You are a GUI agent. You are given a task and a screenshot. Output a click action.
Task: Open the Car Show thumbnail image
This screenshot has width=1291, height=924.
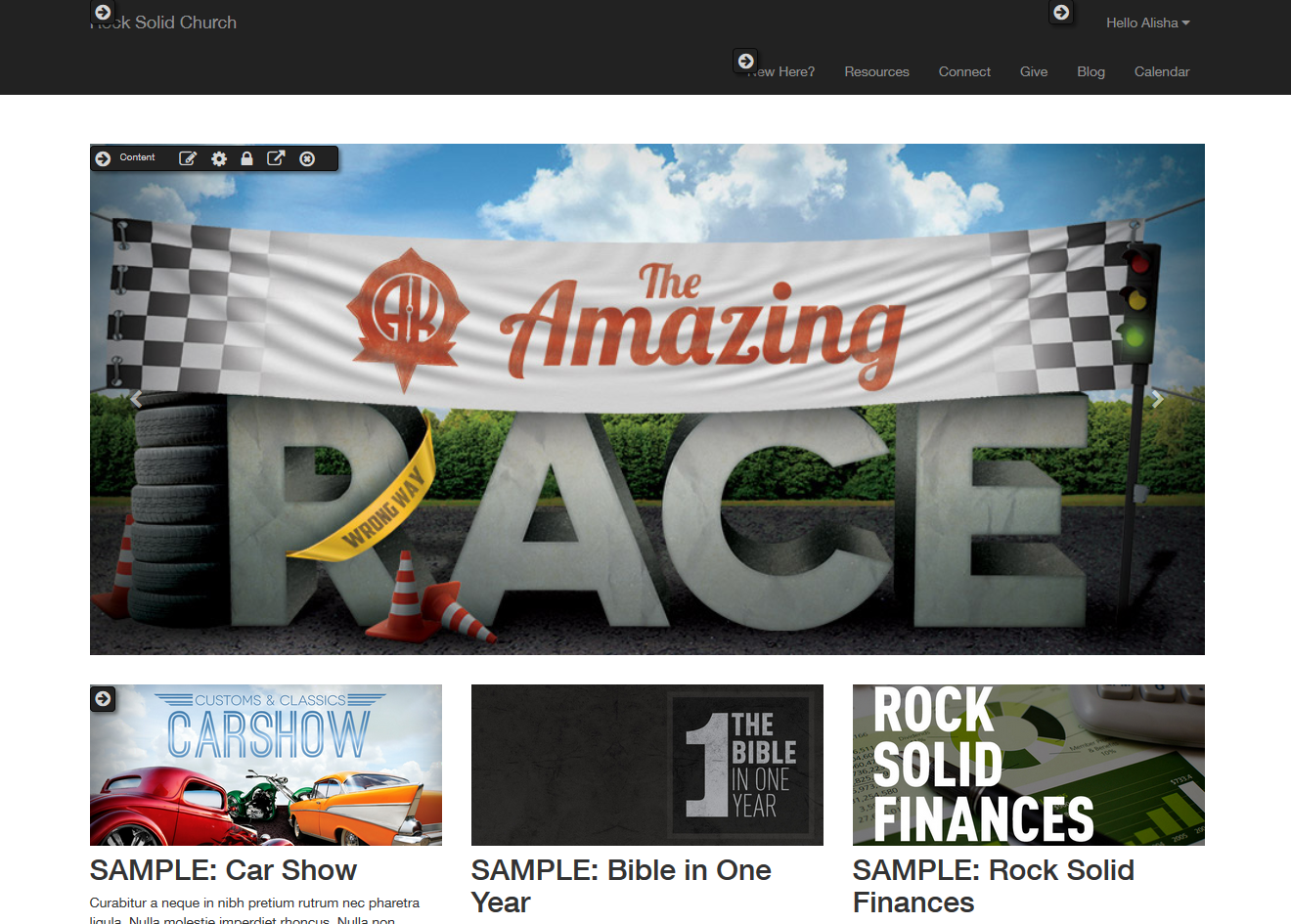point(265,765)
